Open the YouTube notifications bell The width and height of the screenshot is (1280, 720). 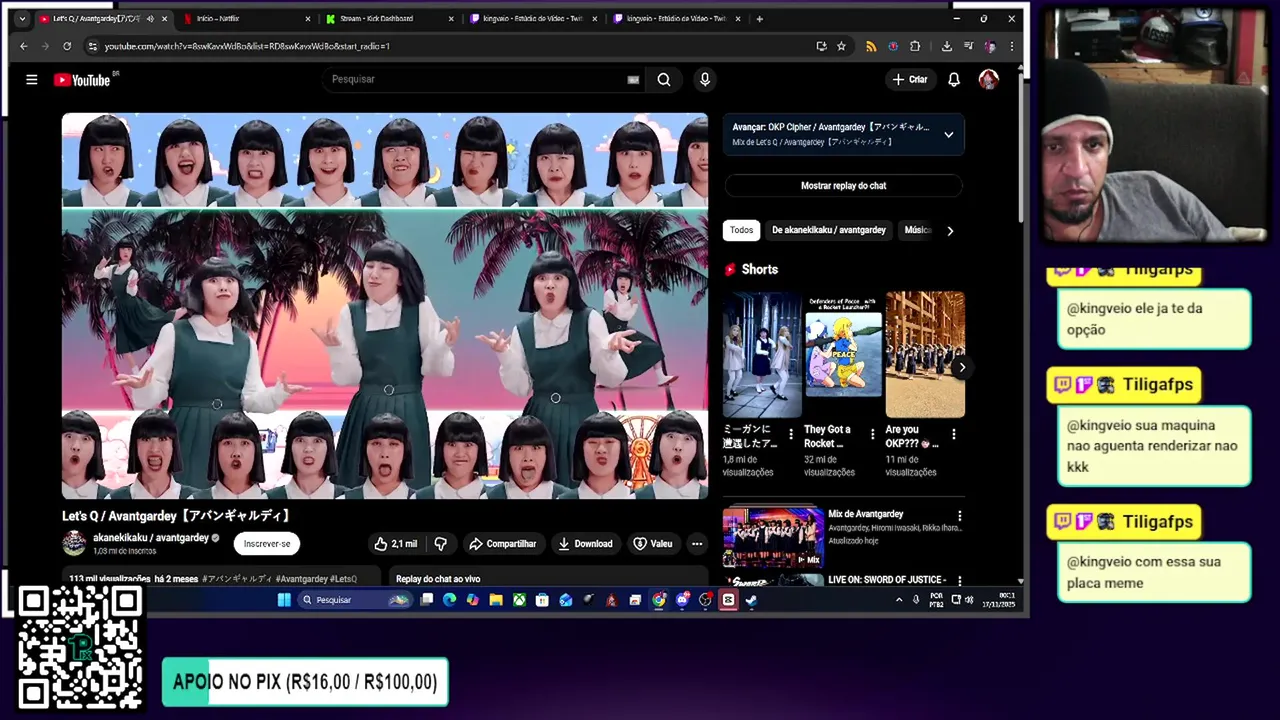(954, 79)
